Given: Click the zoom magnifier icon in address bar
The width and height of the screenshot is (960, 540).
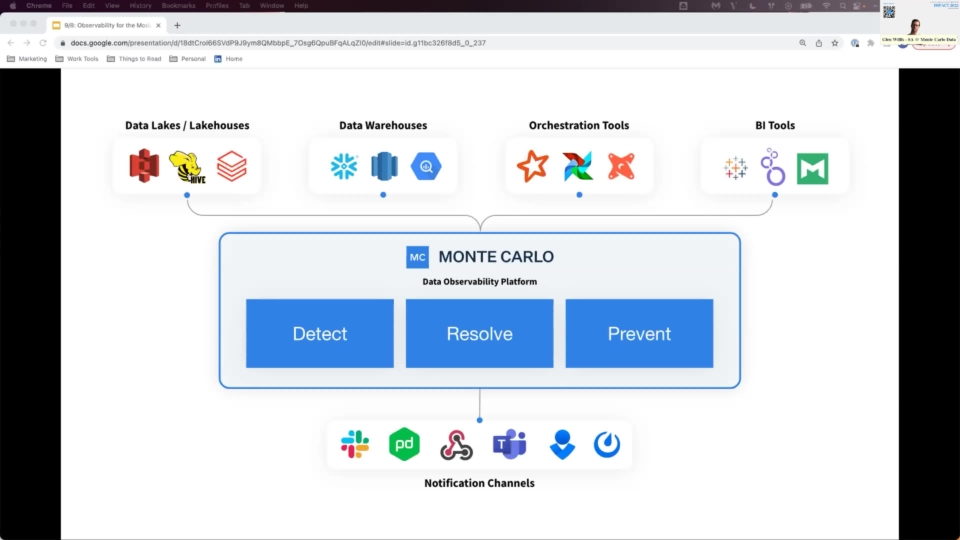Looking at the screenshot, I should click(x=803, y=43).
